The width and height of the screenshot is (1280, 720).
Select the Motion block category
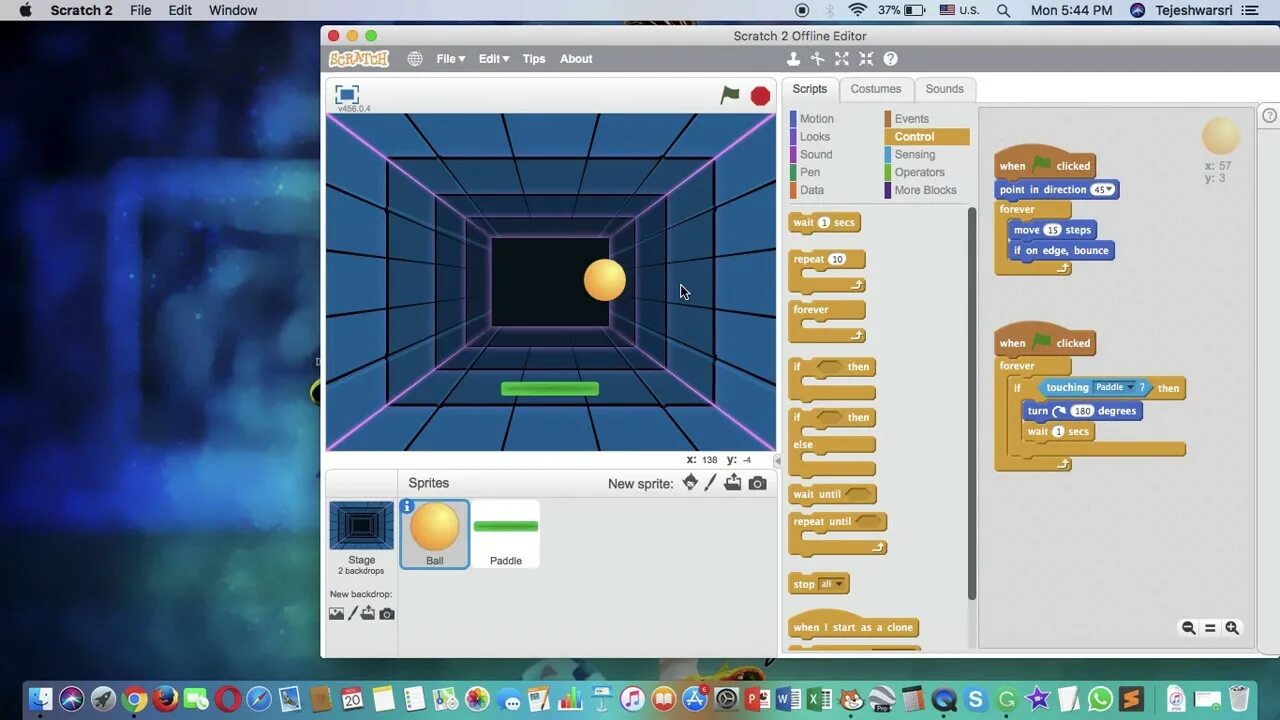[816, 119]
